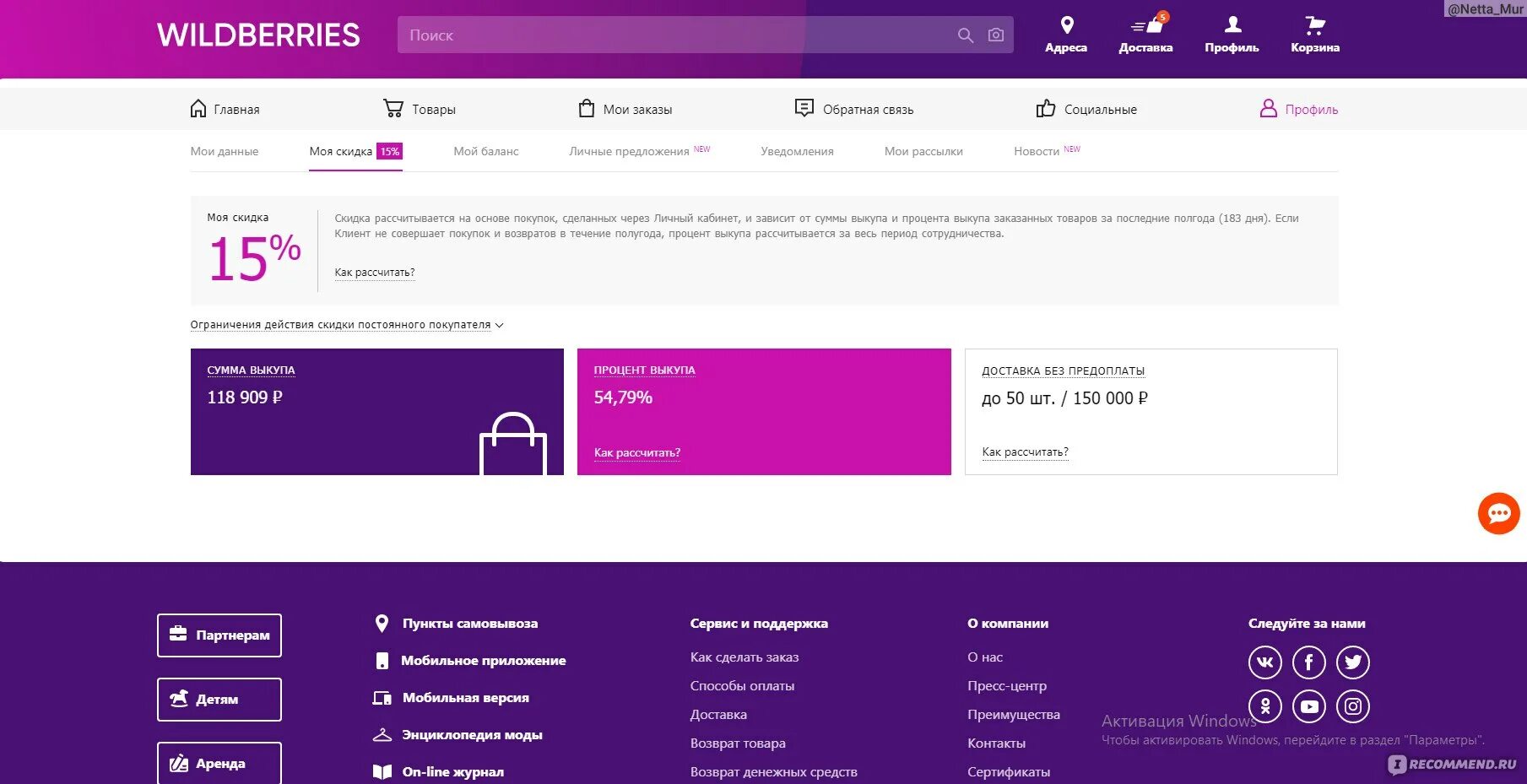Click the Wildberries logo
The image size is (1527, 784).
pyautogui.click(x=258, y=35)
